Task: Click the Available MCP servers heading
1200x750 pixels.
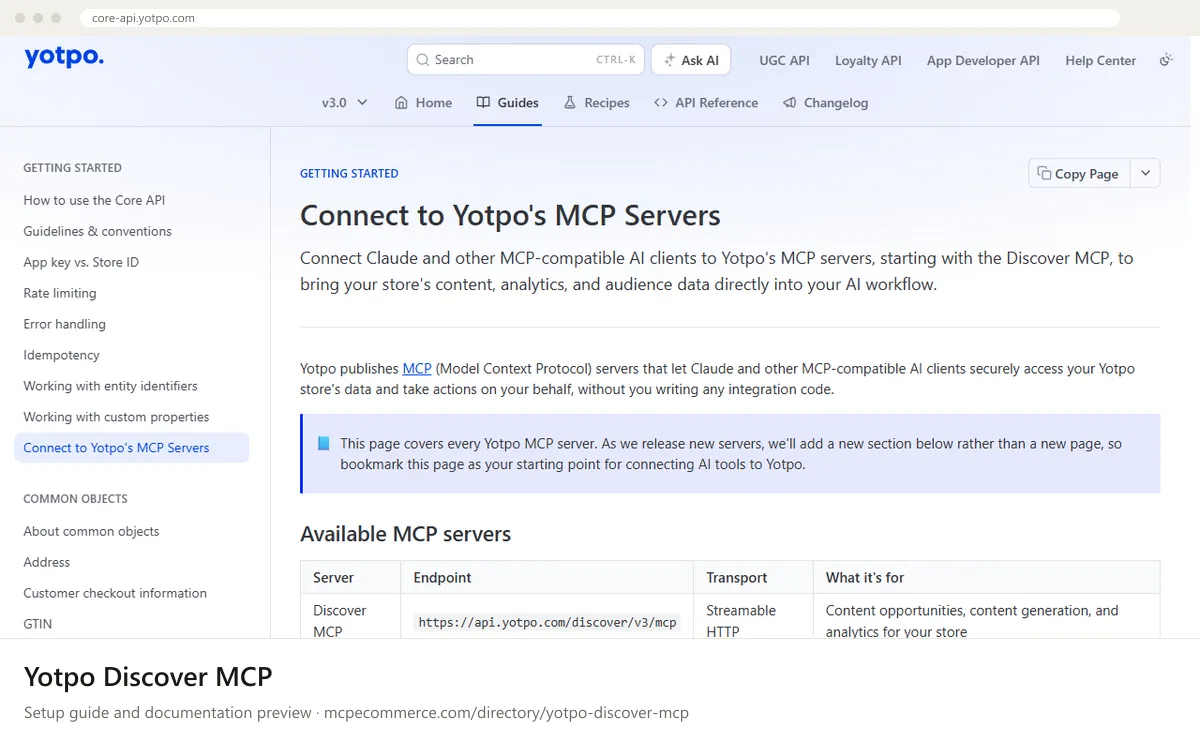Action: [405, 534]
